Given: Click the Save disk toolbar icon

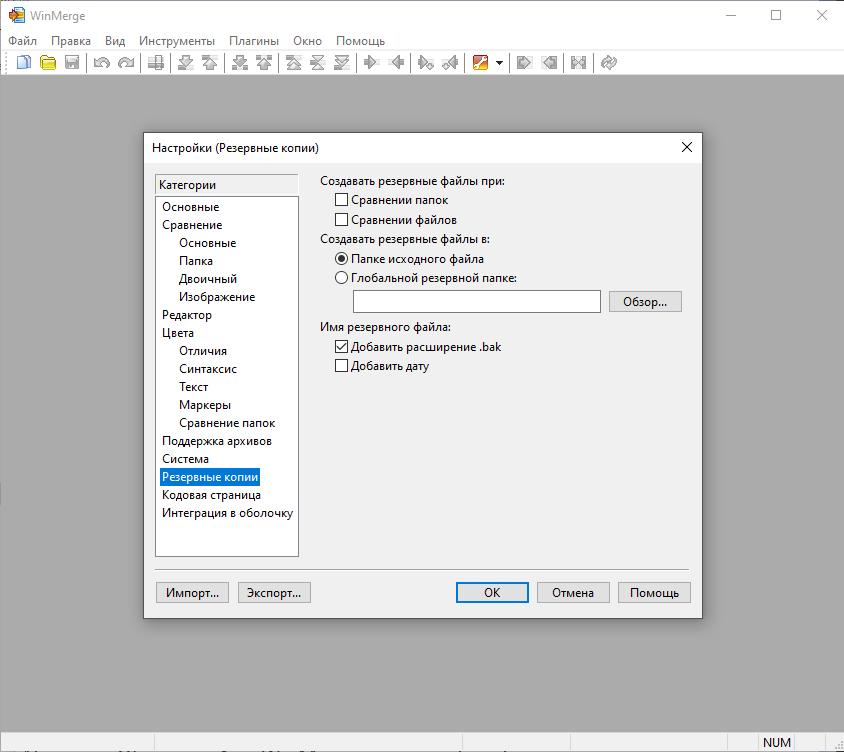Looking at the screenshot, I should (x=72, y=63).
